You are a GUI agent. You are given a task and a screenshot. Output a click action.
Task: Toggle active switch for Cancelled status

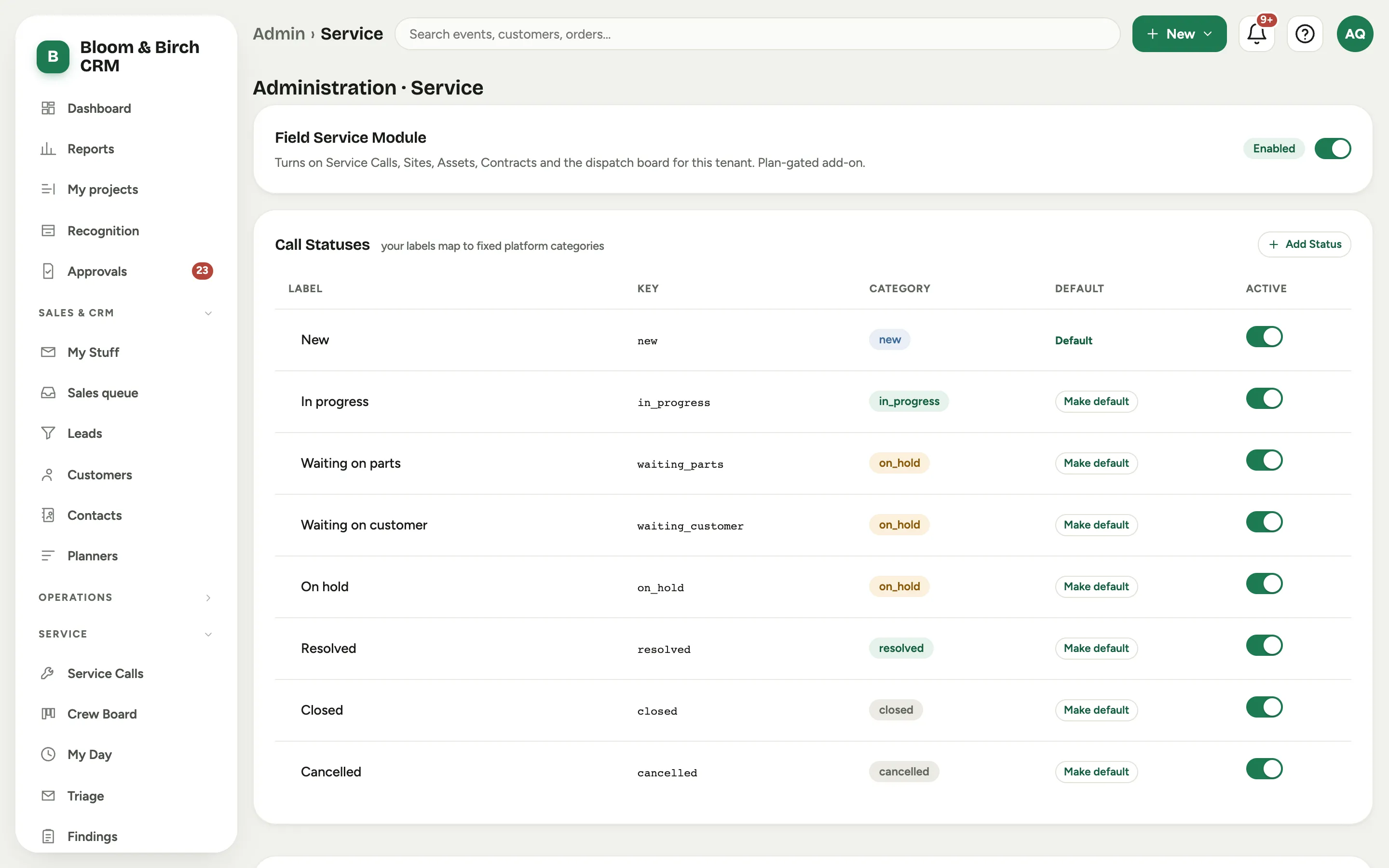point(1264,769)
